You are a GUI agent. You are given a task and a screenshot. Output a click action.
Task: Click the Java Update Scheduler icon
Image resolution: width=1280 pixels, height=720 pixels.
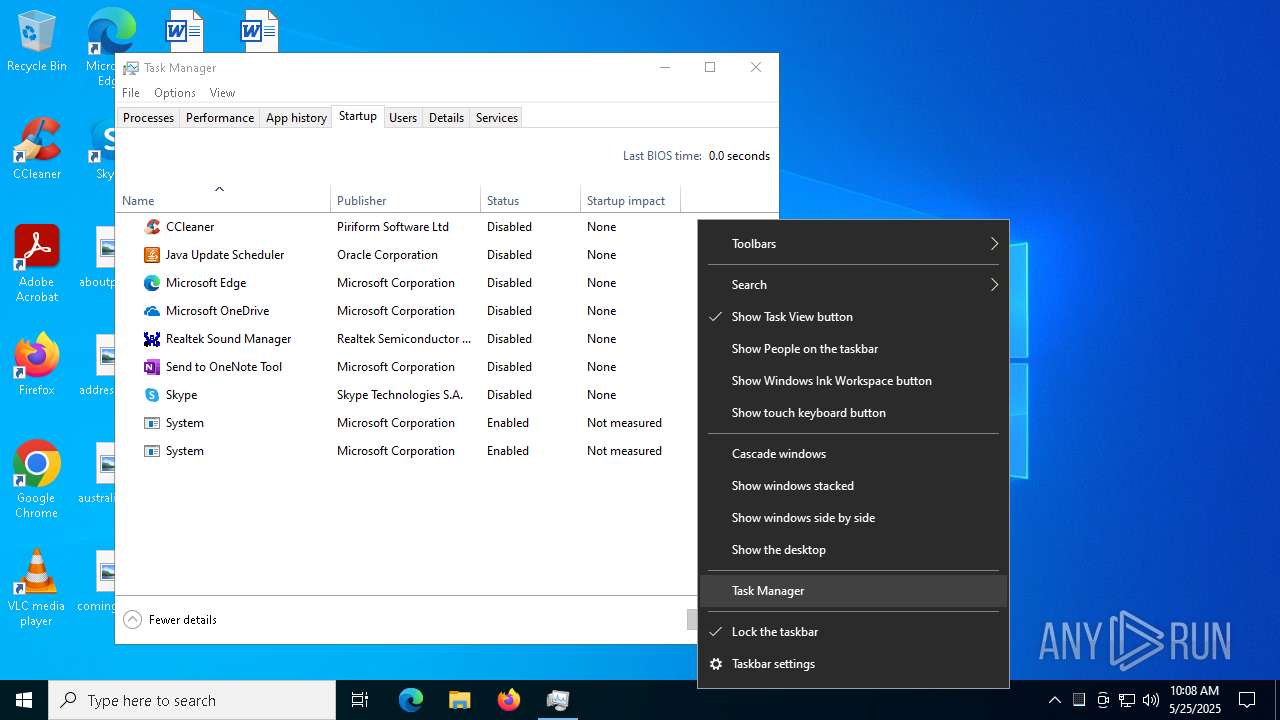coord(152,255)
